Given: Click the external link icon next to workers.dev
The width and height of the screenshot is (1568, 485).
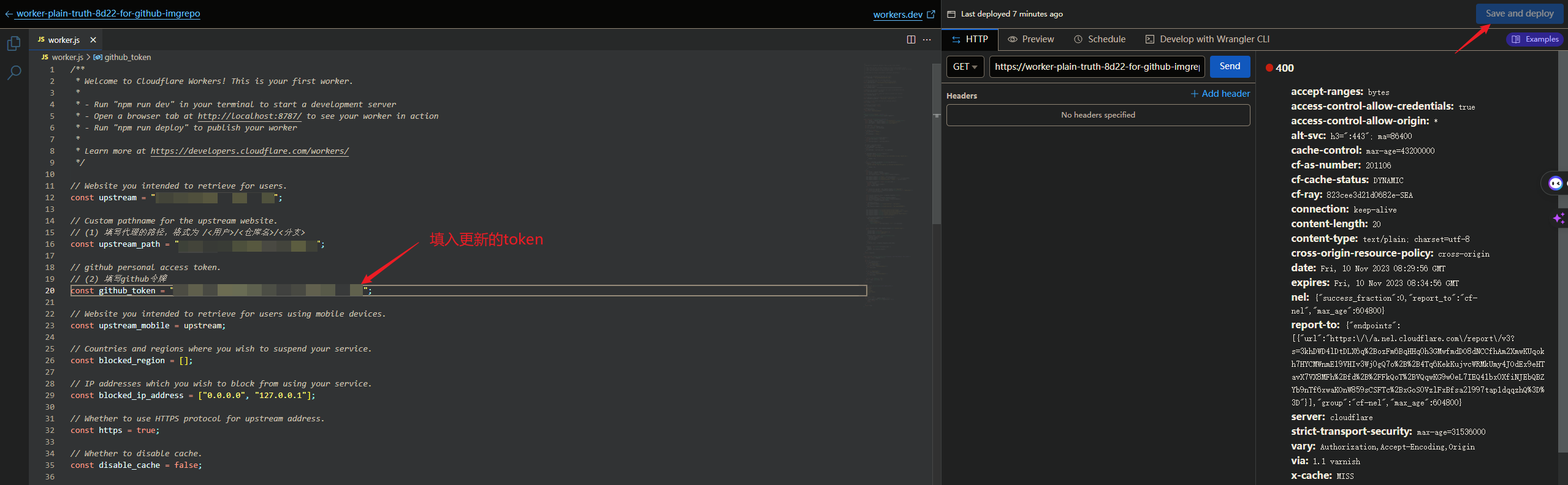Looking at the screenshot, I should point(931,14).
